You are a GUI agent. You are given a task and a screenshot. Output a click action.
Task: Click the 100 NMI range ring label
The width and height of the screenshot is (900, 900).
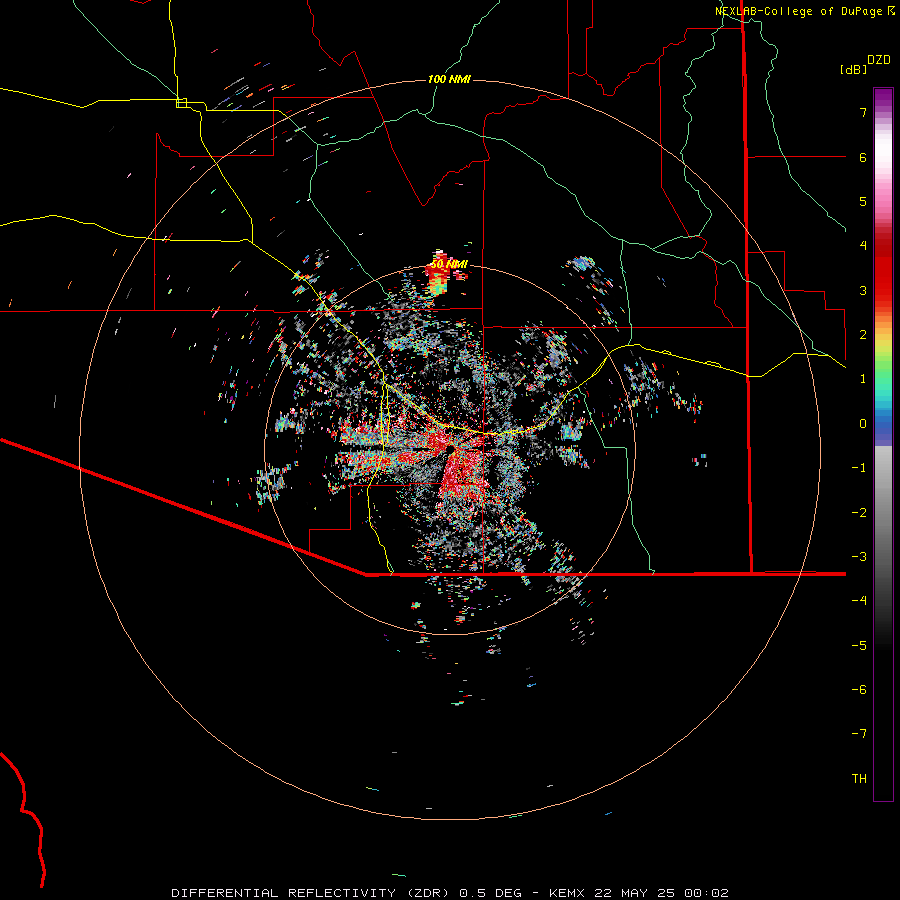coord(449,79)
